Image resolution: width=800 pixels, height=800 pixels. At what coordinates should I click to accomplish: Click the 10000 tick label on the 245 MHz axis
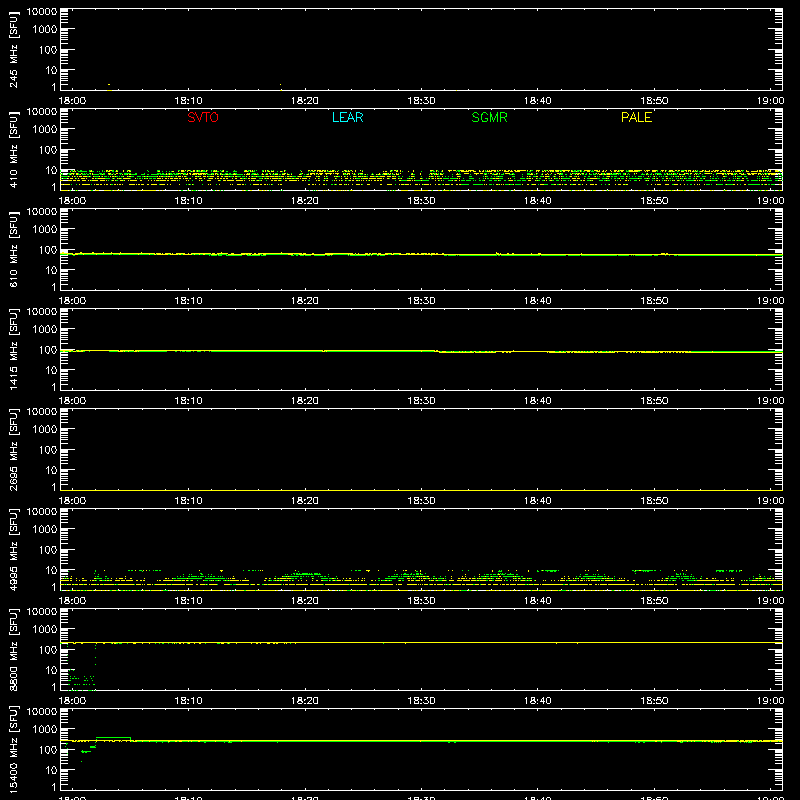pos(42,12)
